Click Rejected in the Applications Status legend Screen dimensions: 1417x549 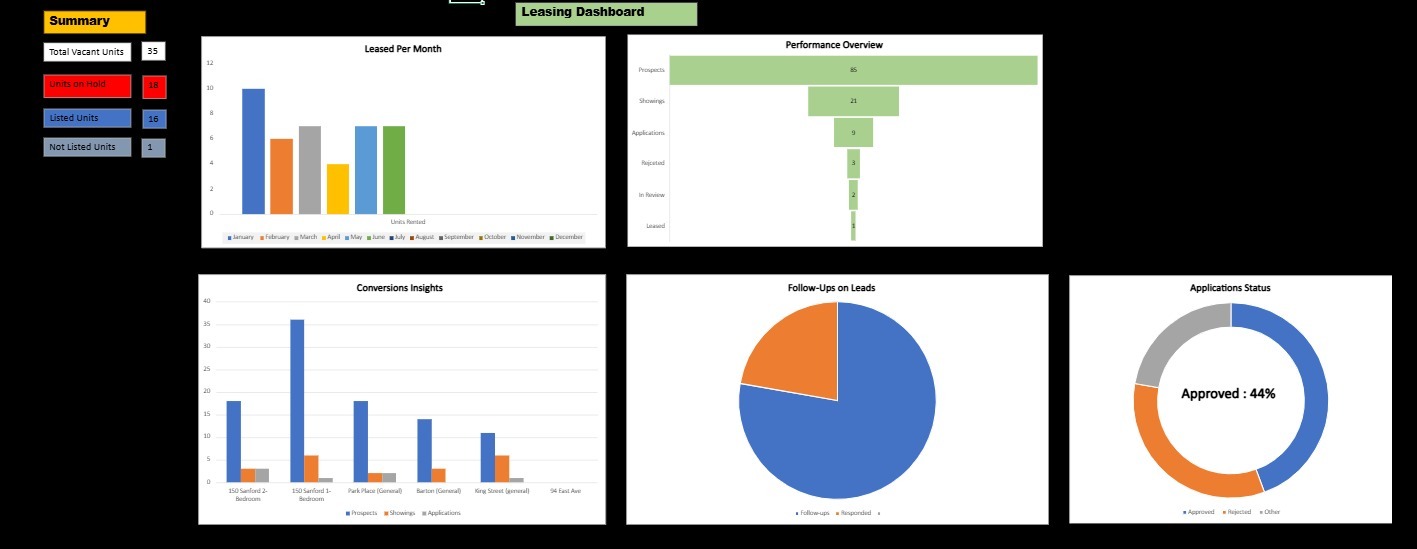click(x=1237, y=512)
